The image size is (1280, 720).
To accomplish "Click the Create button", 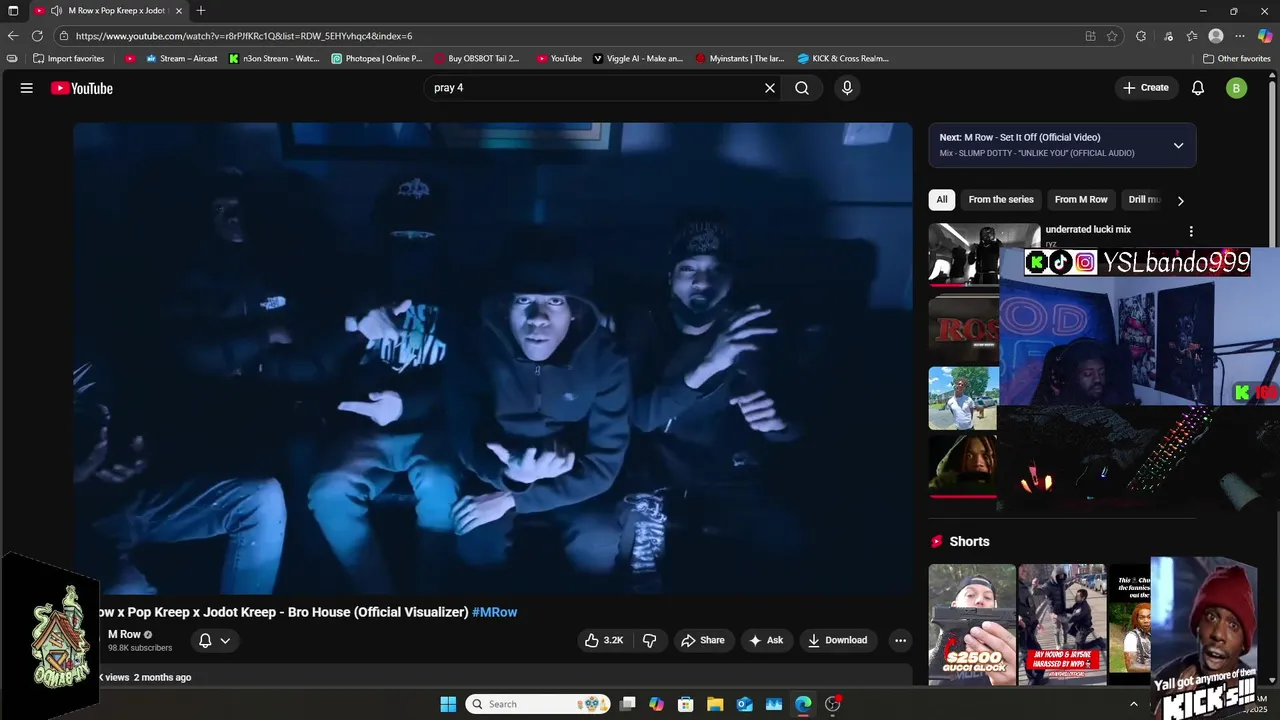I will (1146, 88).
